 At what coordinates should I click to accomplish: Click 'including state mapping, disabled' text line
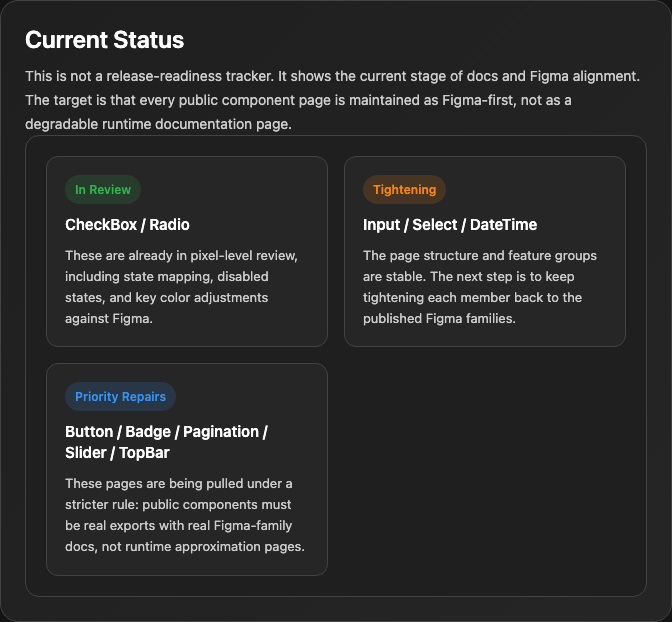click(167, 276)
